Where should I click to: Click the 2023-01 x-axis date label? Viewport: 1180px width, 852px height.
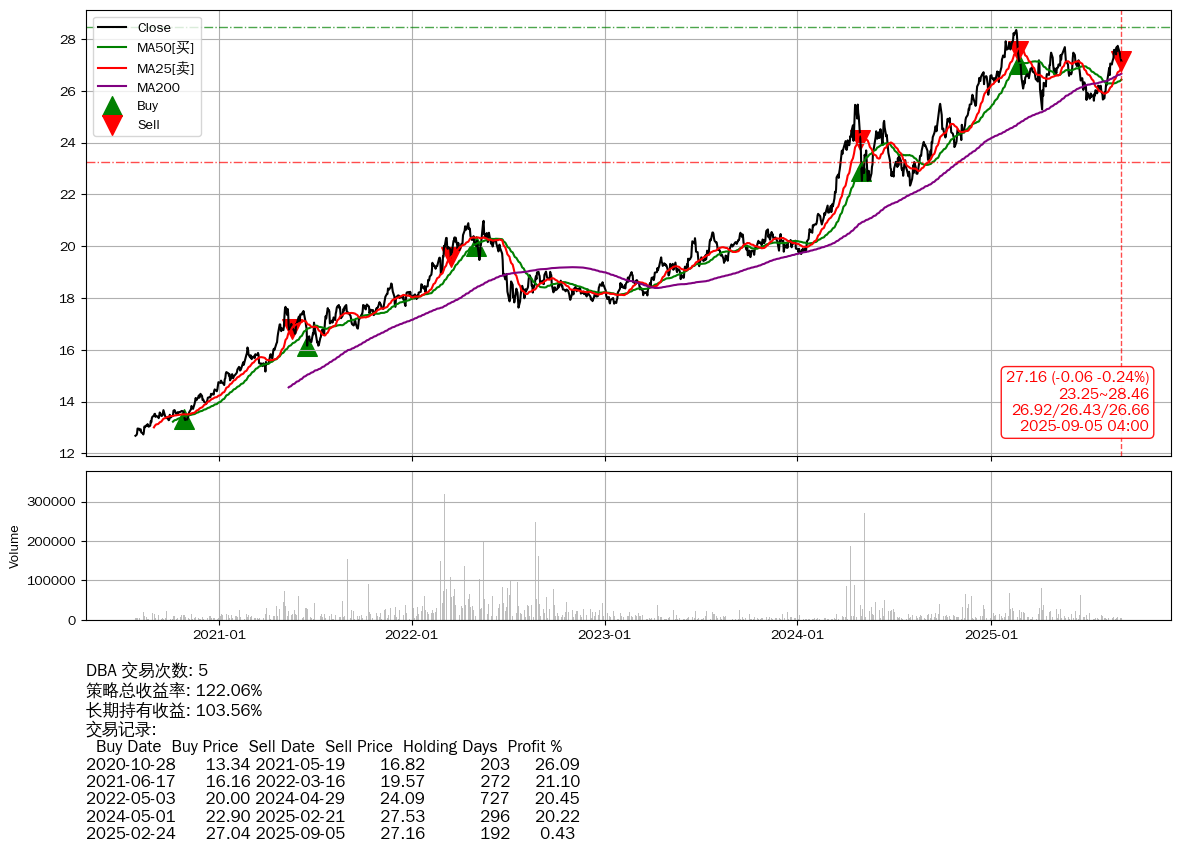605,634
